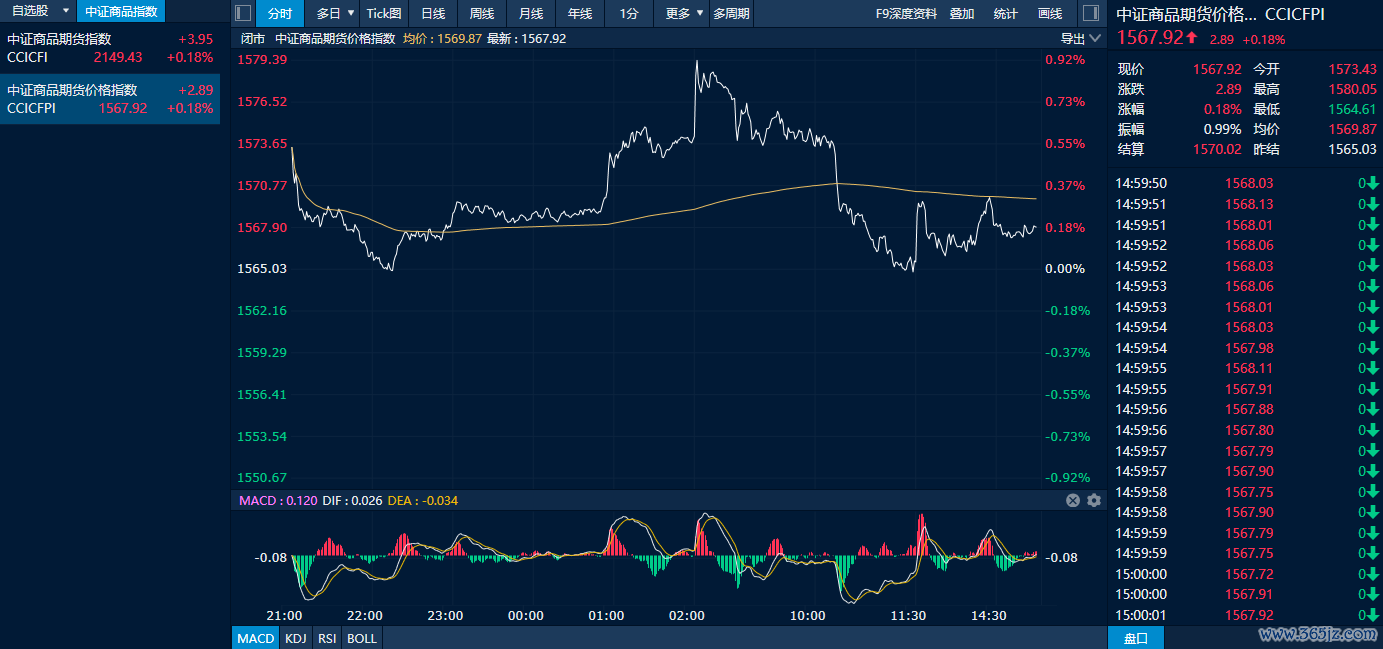1383x649 pixels.
Task: Open the 多日 dropdown
Action: [x=335, y=13]
